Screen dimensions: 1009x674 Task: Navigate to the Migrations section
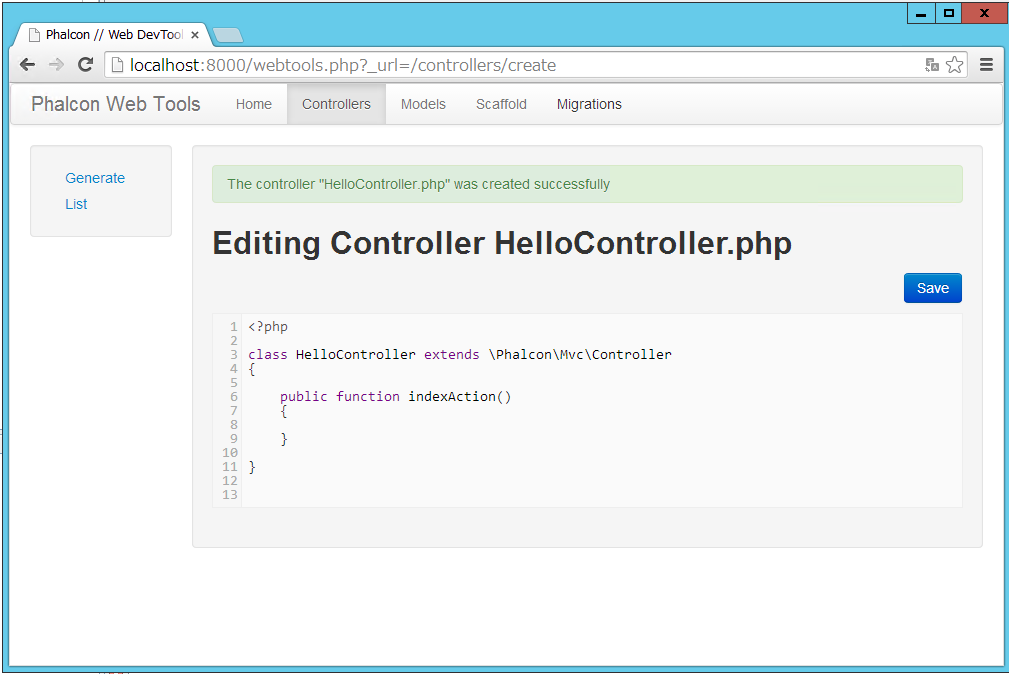pyautogui.click(x=589, y=104)
